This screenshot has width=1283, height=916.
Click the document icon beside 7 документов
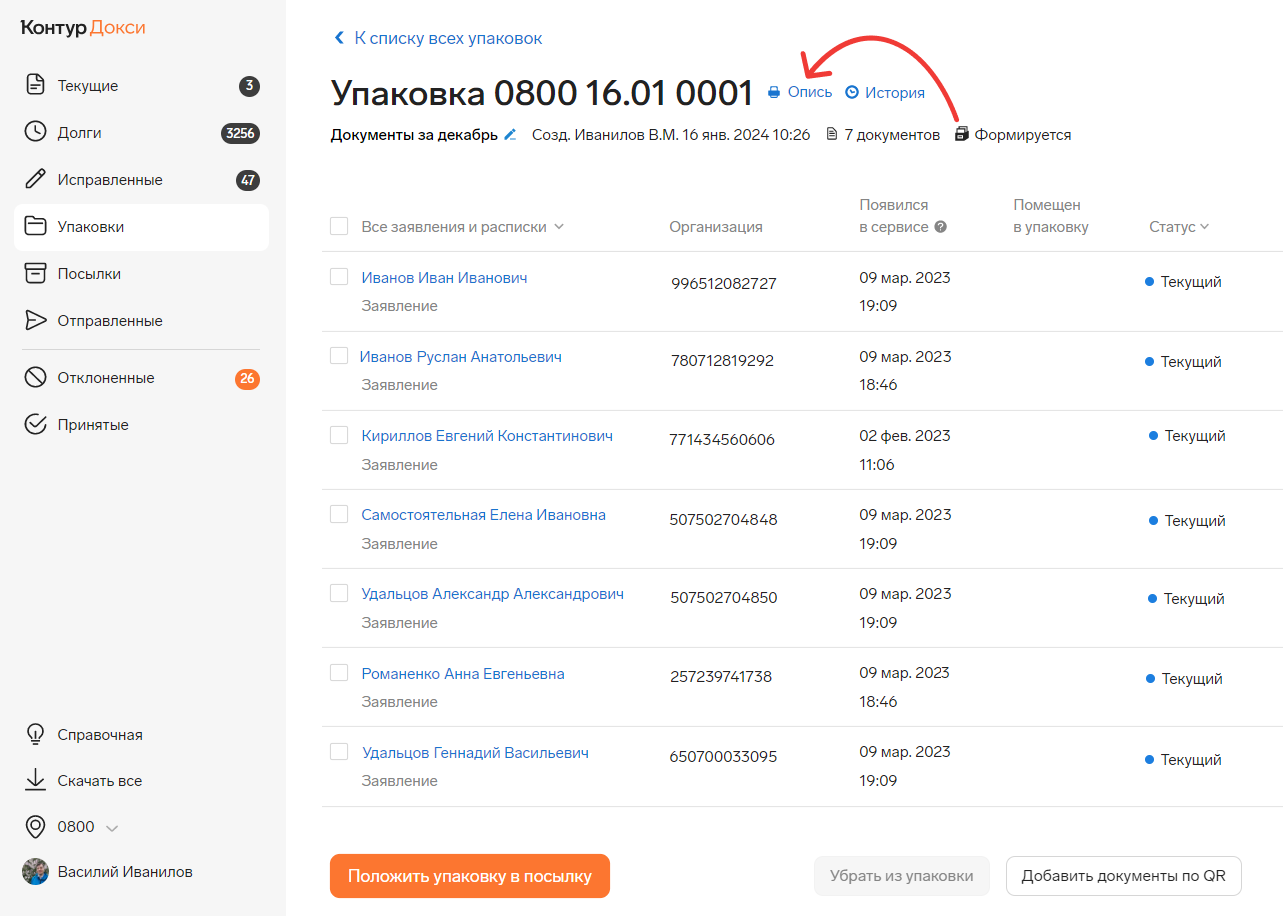pos(831,134)
